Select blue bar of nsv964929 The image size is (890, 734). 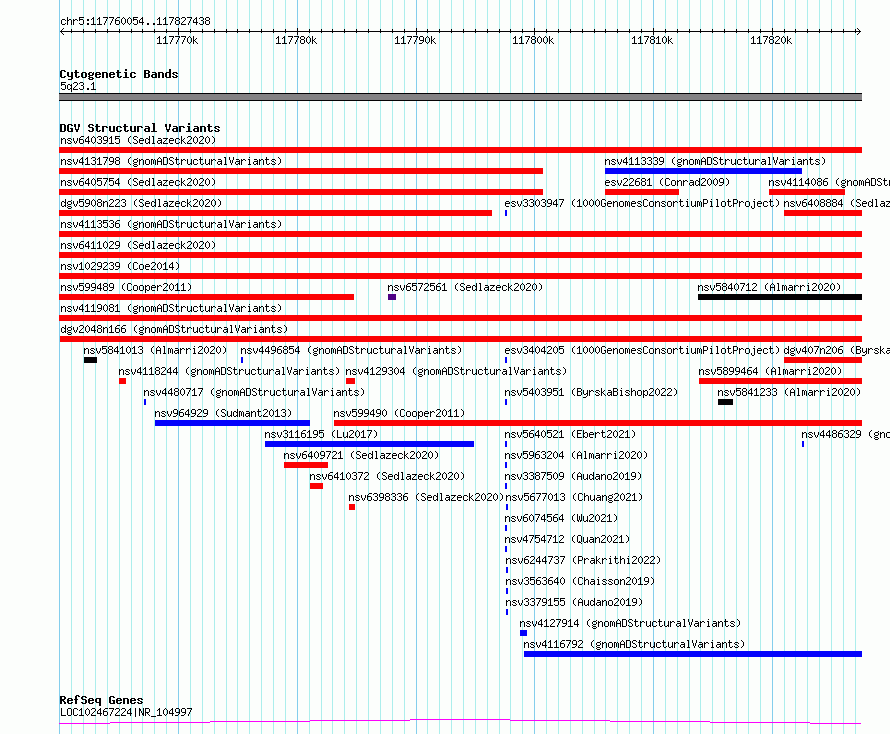pos(232,423)
